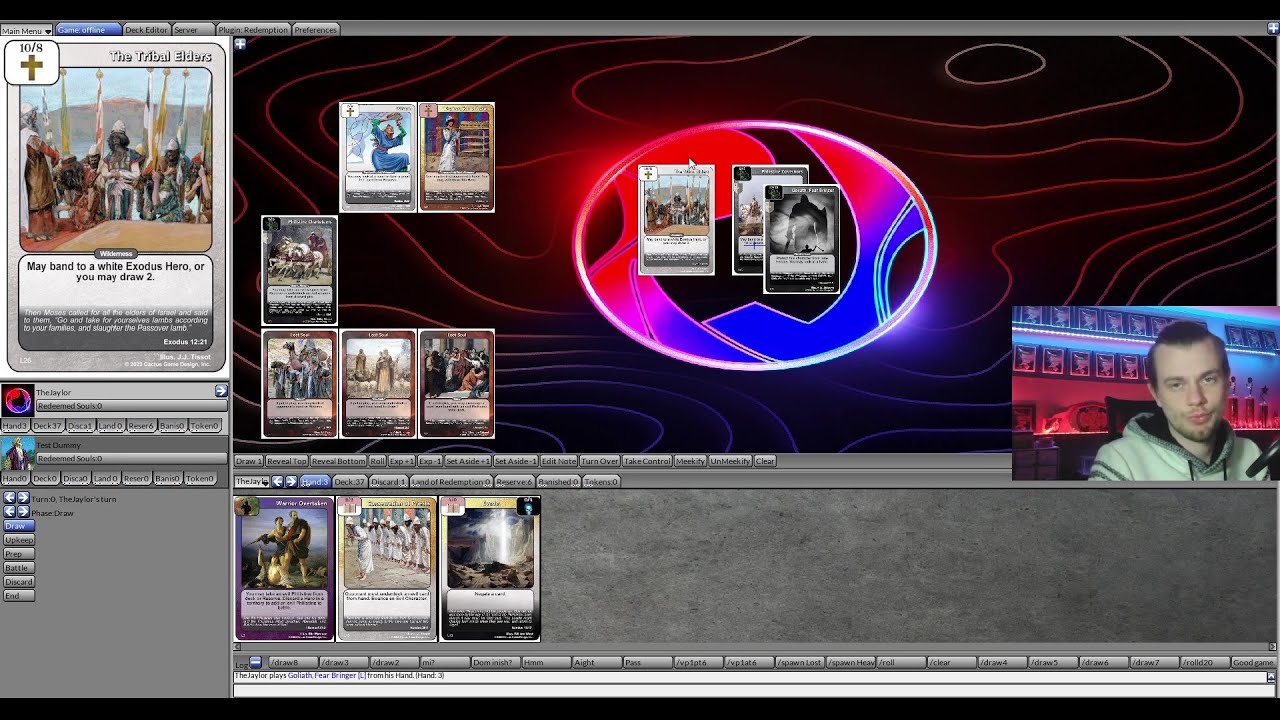Image resolution: width=1280 pixels, height=720 pixels.
Task: Select the Battle phase
Action: [x=18, y=568]
